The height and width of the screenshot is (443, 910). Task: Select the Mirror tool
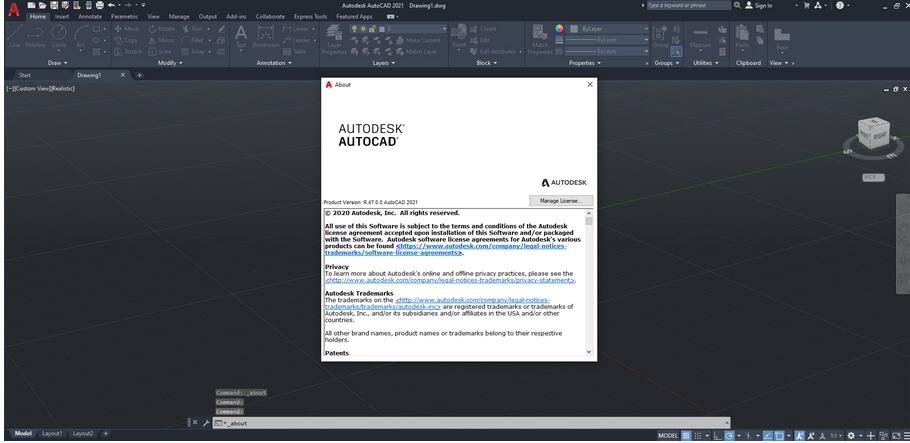pos(161,40)
